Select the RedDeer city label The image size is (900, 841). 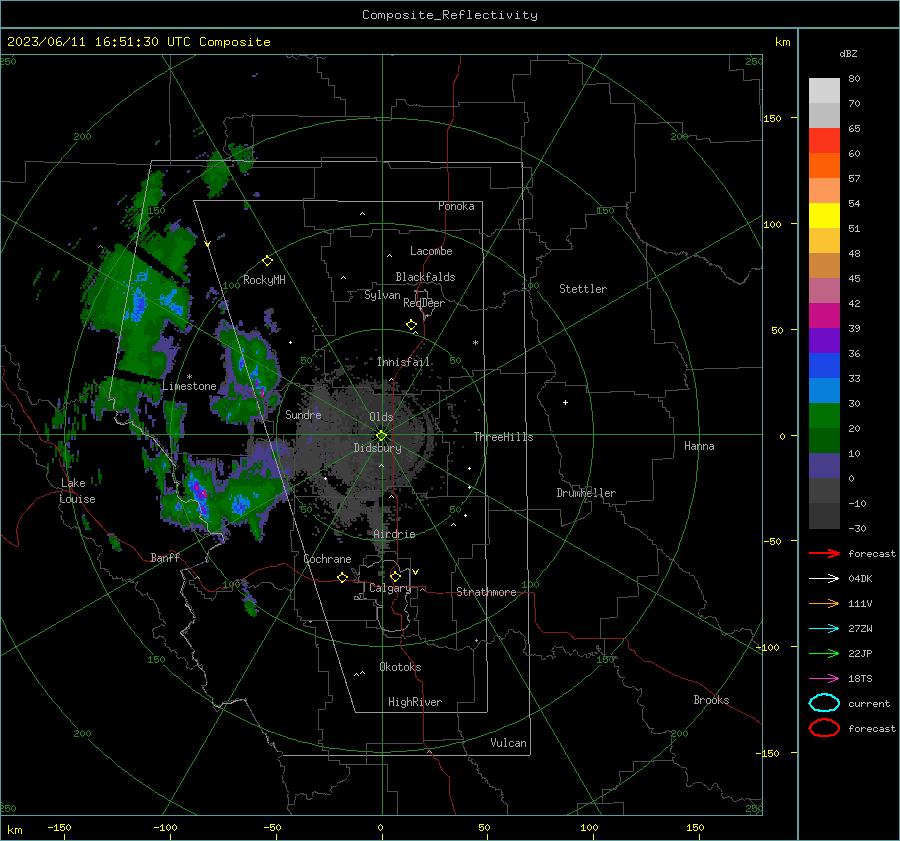[x=424, y=303]
